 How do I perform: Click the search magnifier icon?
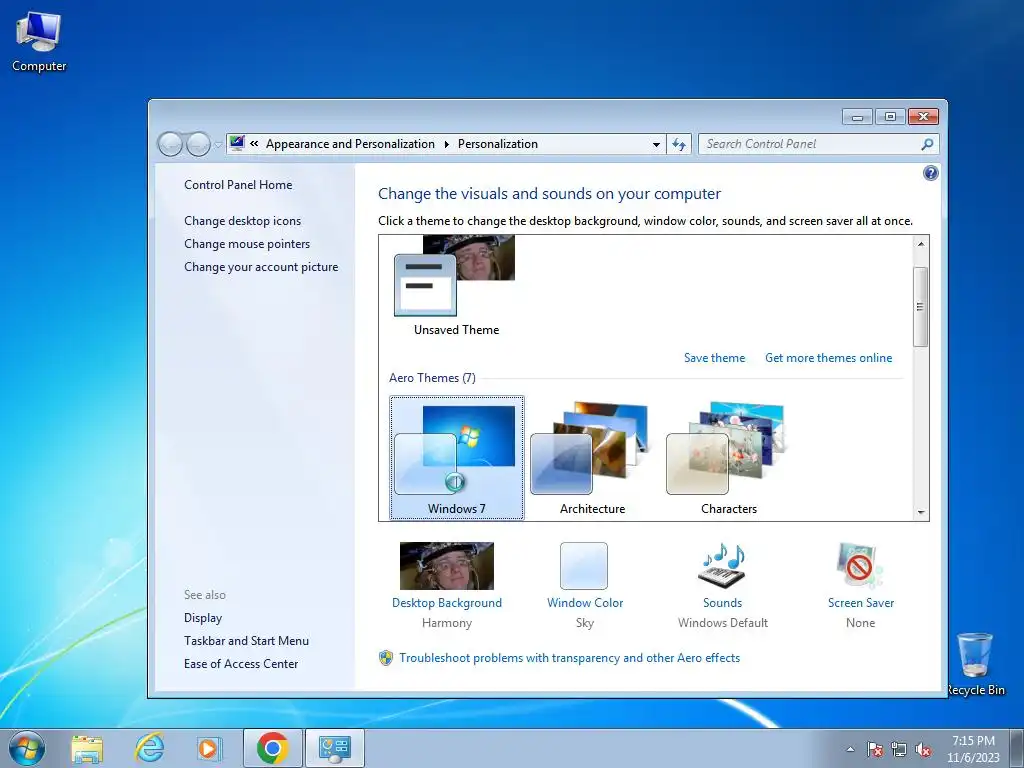click(927, 144)
